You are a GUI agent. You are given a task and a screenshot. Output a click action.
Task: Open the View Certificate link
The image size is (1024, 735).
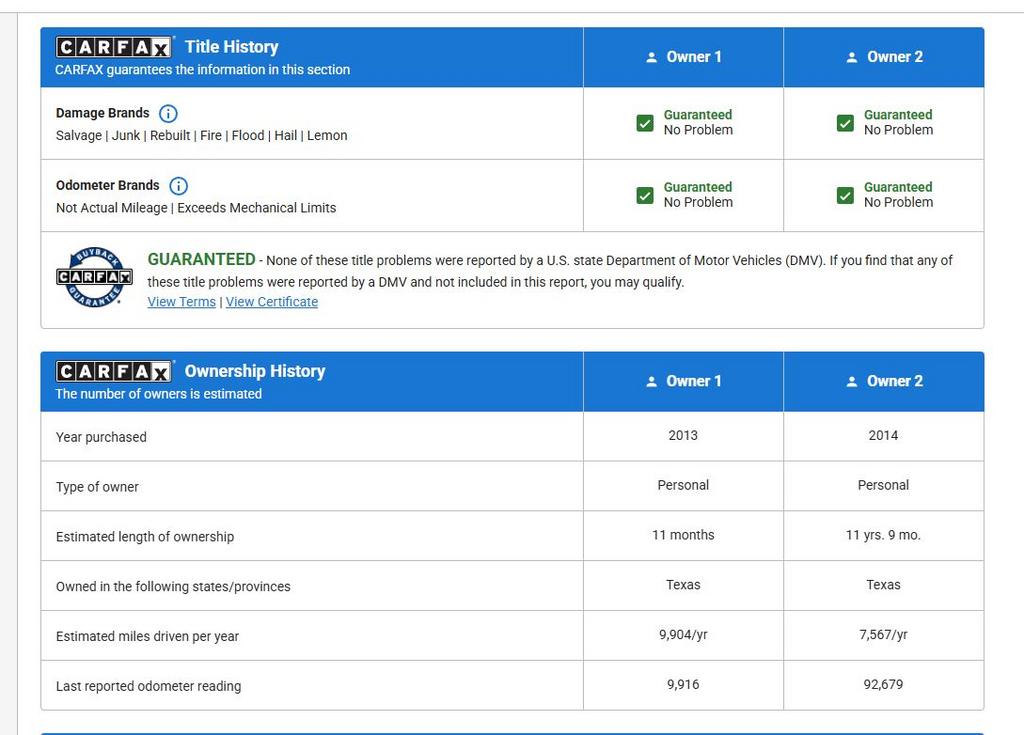272,302
